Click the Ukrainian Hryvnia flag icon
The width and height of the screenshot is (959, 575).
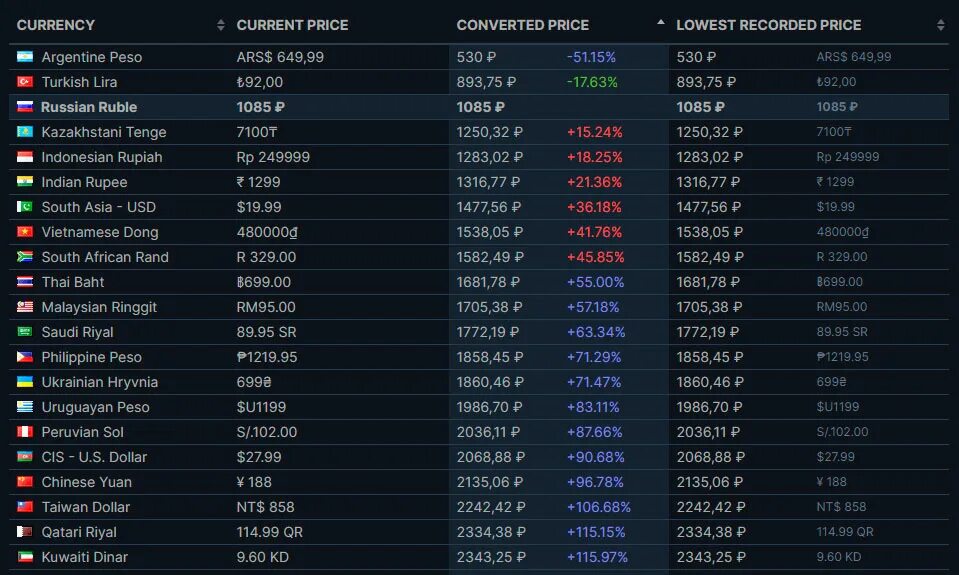pos(24,382)
